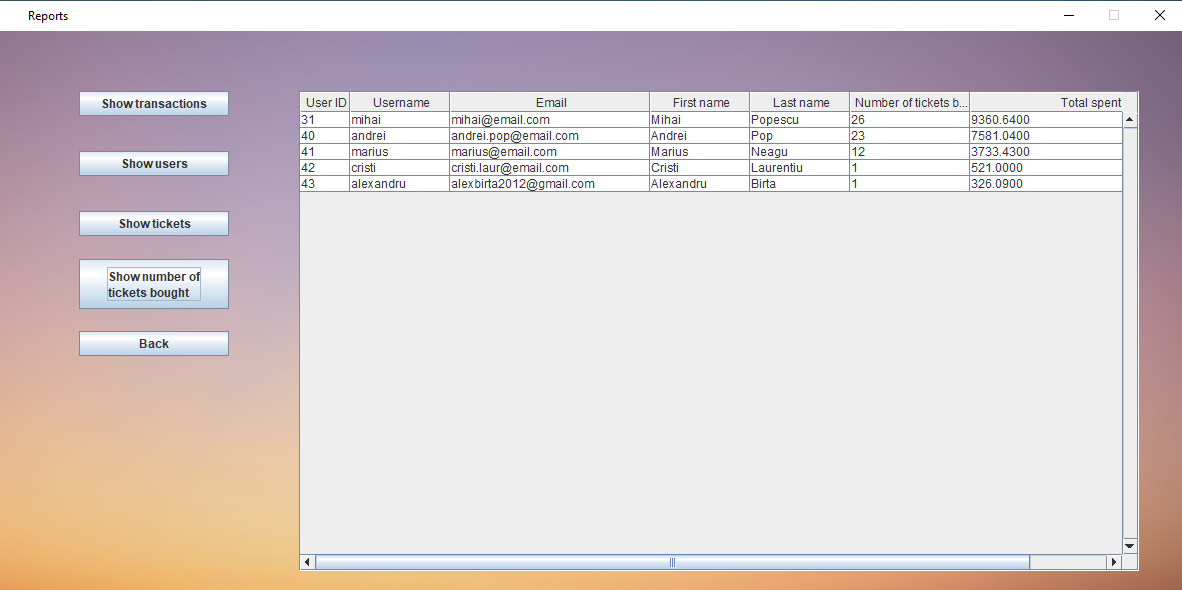This screenshot has height=590, width=1182.
Task: Click the horizontal scroll left arrow
Action: (x=308, y=562)
